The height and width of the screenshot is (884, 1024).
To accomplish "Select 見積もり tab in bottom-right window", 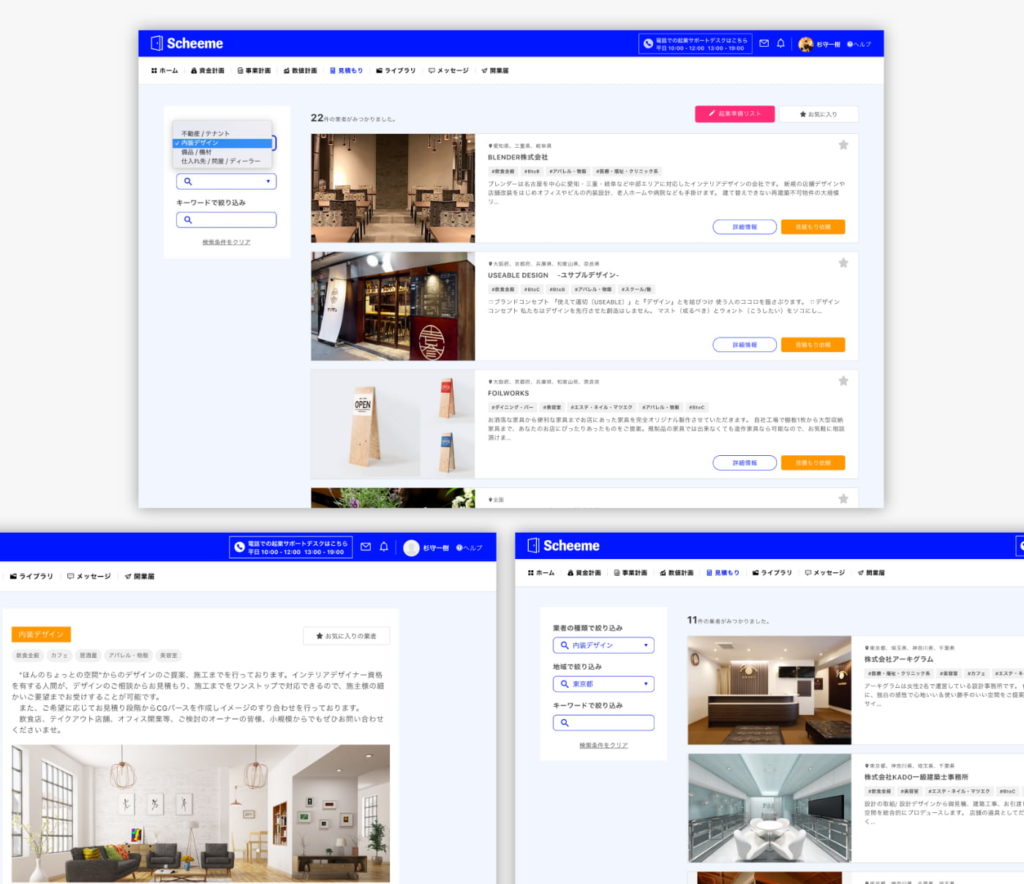I will (723, 573).
